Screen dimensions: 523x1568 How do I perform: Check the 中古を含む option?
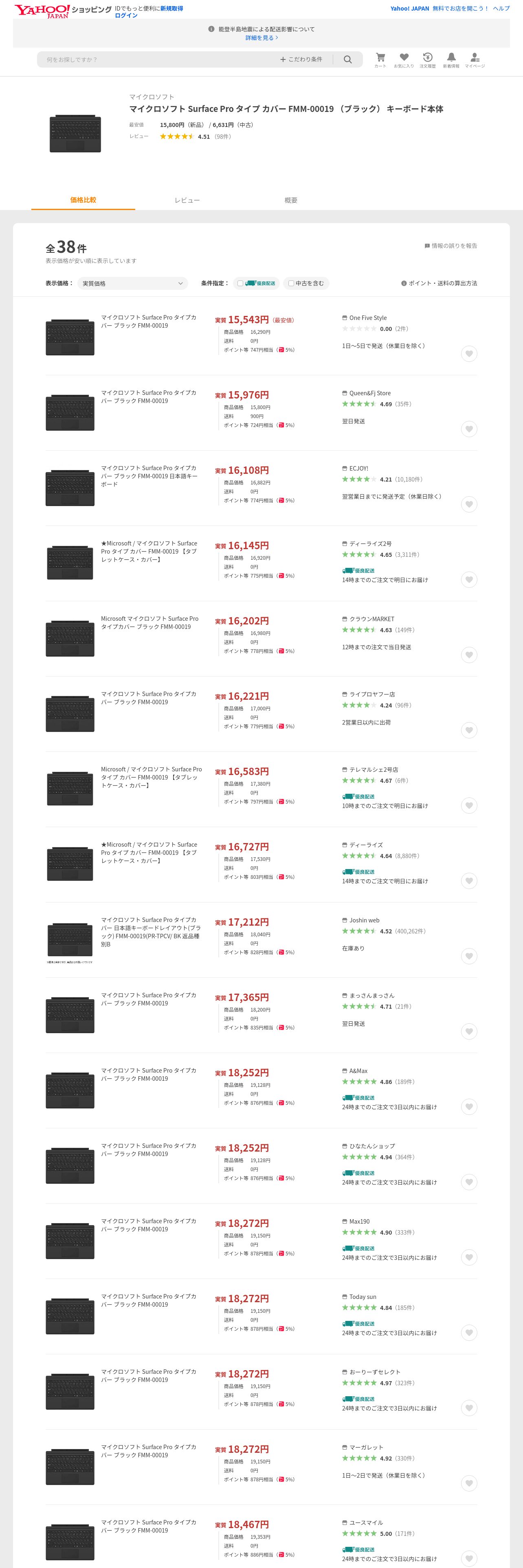point(291,284)
